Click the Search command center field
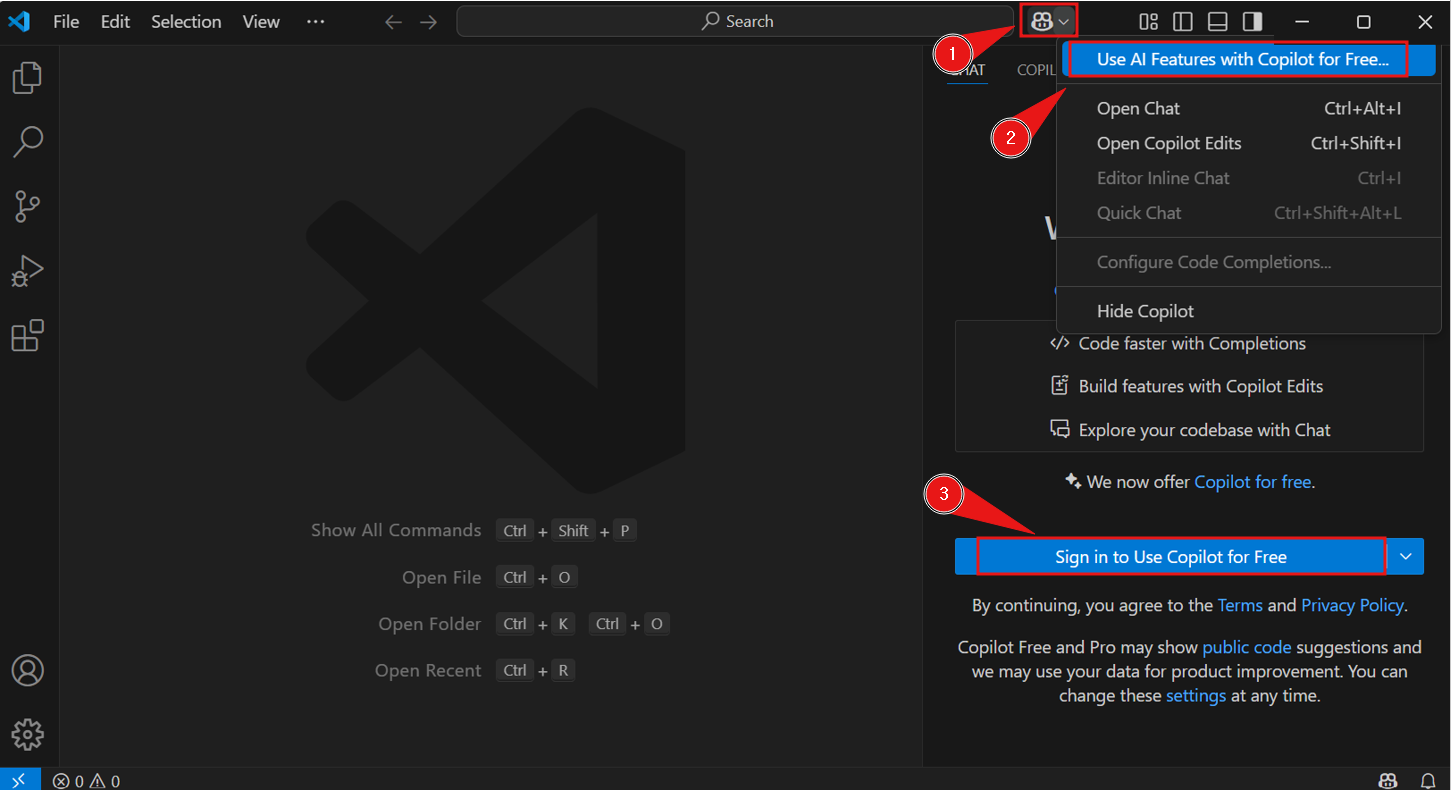The width and height of the screenshot is (1451, 790). tap(737, 21)
